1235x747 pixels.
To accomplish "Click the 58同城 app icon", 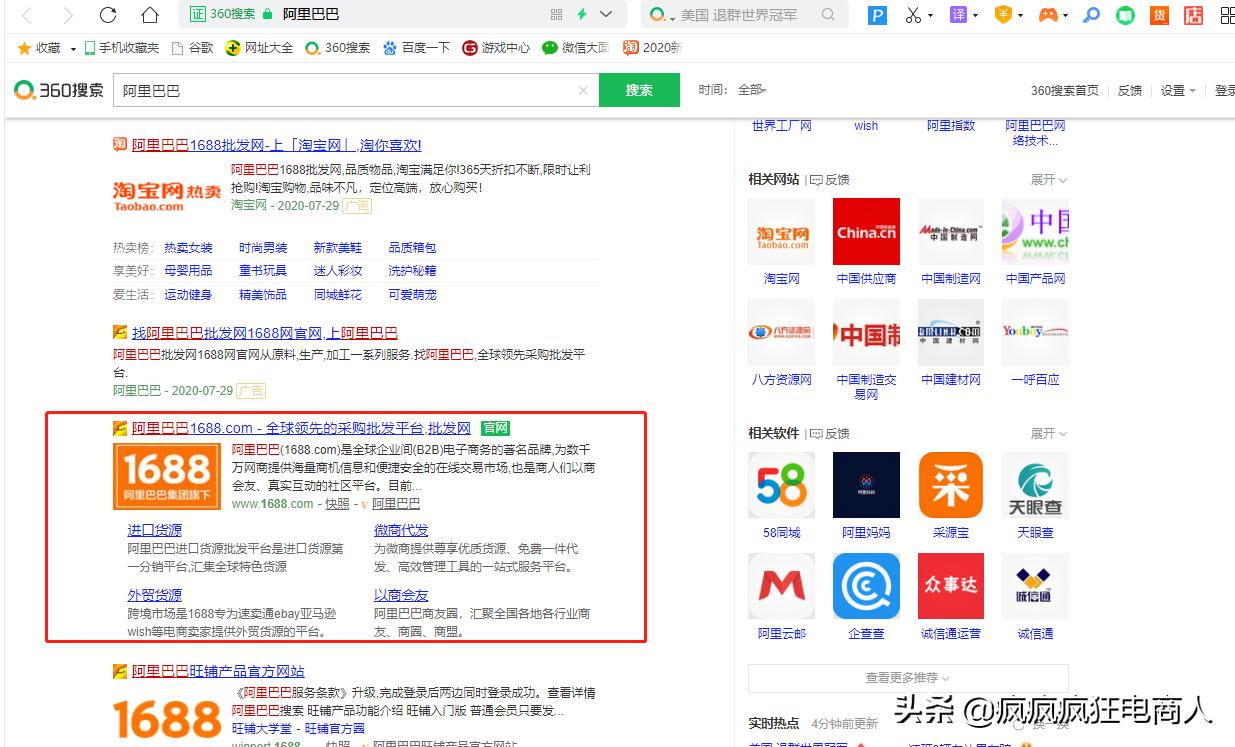I will pyautogui.click(x=781, y=485).
